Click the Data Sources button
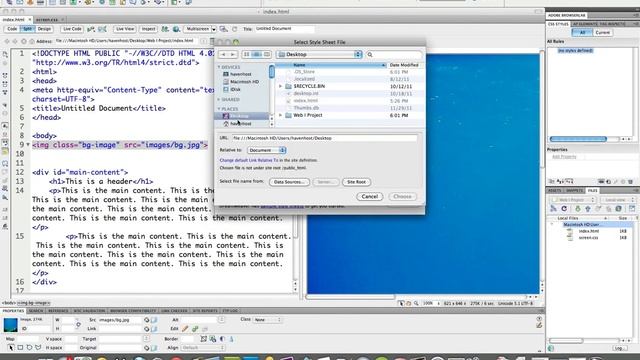Image resolution: width=640 pixels, height=360 pixels. point(289,182)
